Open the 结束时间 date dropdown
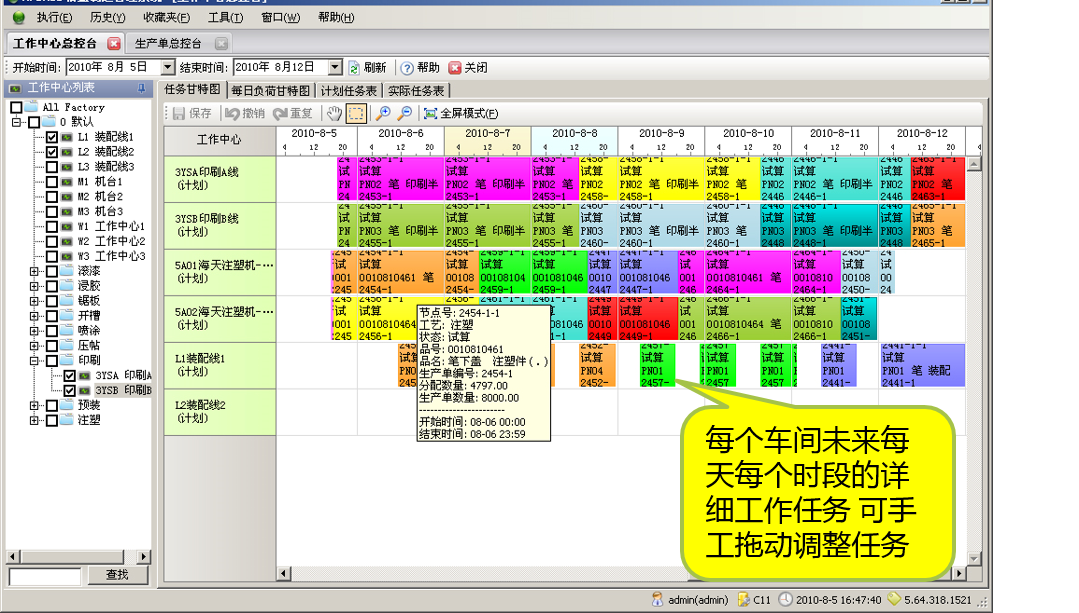Image resolution: width=1079 pixels, height=613 pixels. coord(335,68)
